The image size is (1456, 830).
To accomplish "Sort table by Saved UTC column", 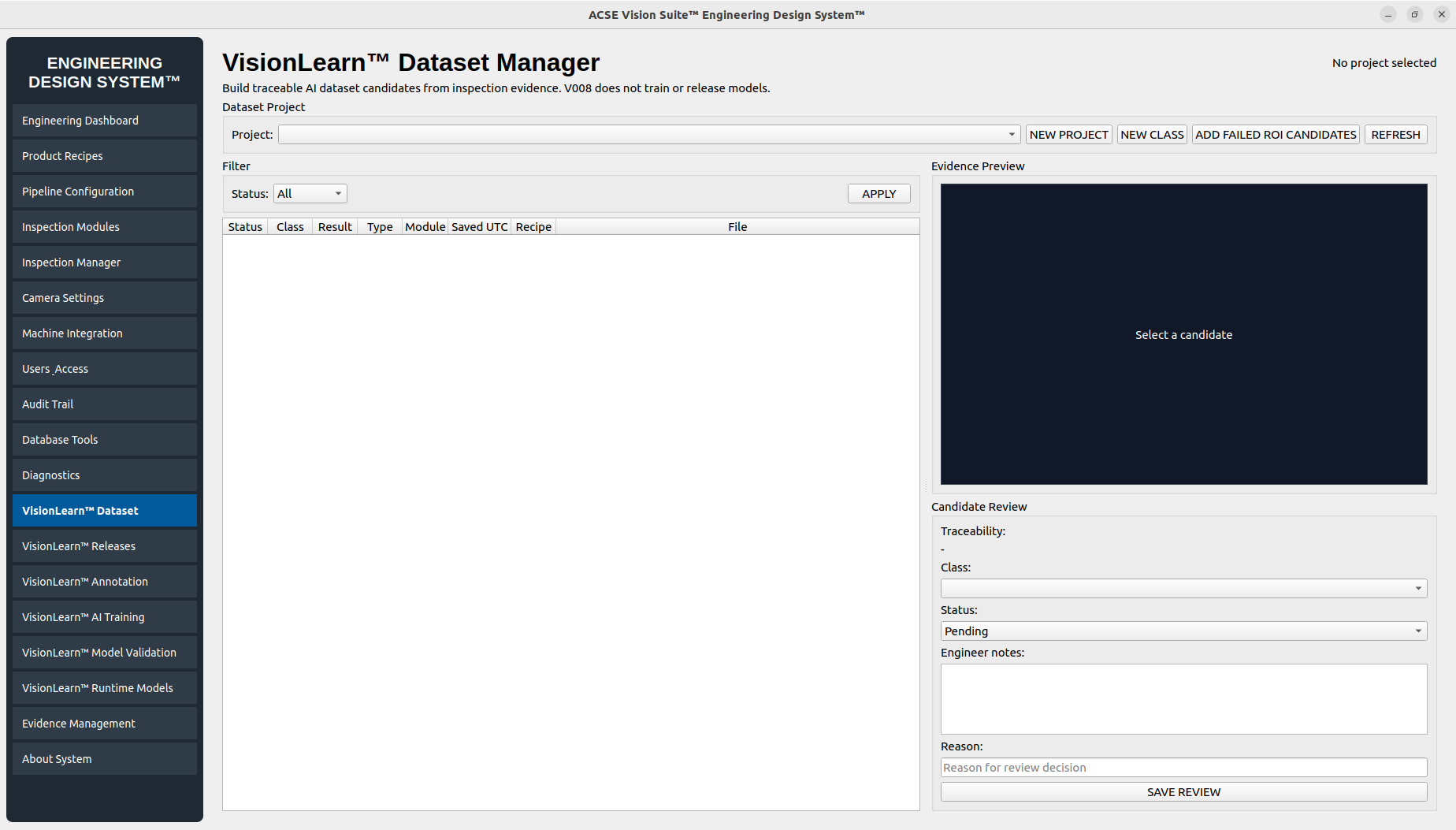I will coord(479,227).
